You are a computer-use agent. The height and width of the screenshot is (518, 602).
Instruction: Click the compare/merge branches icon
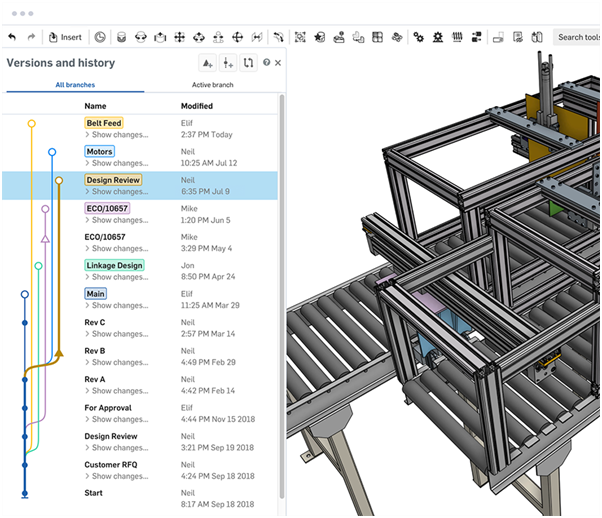pos(248,63)
